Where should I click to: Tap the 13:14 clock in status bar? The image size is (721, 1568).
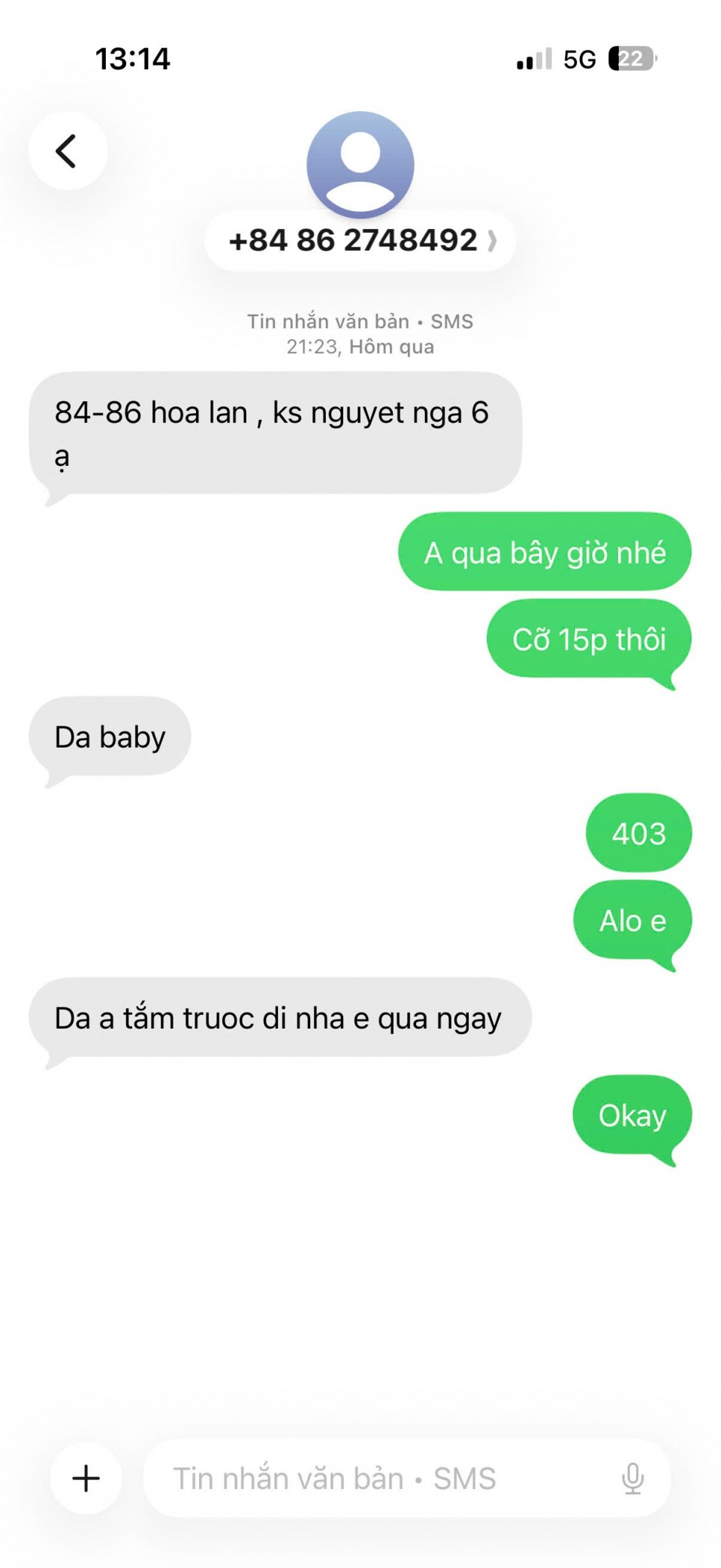pos(133,59)
